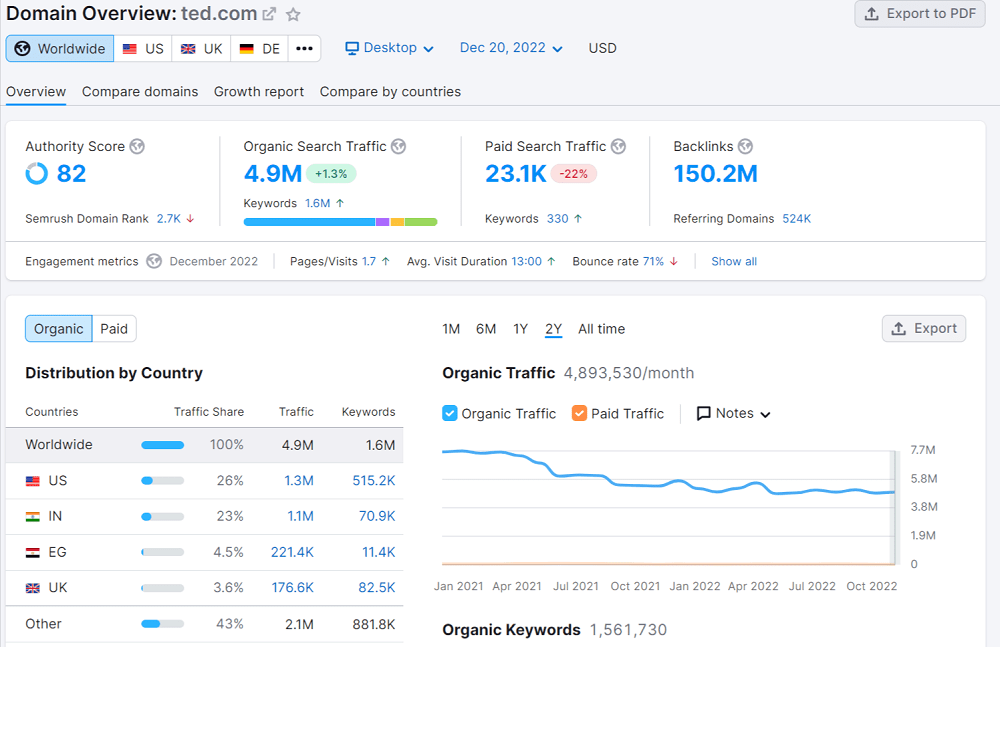This screenshot has height=750, width=1000.
Task: Set chart range to 6M
Action: (x=486, y=329)
